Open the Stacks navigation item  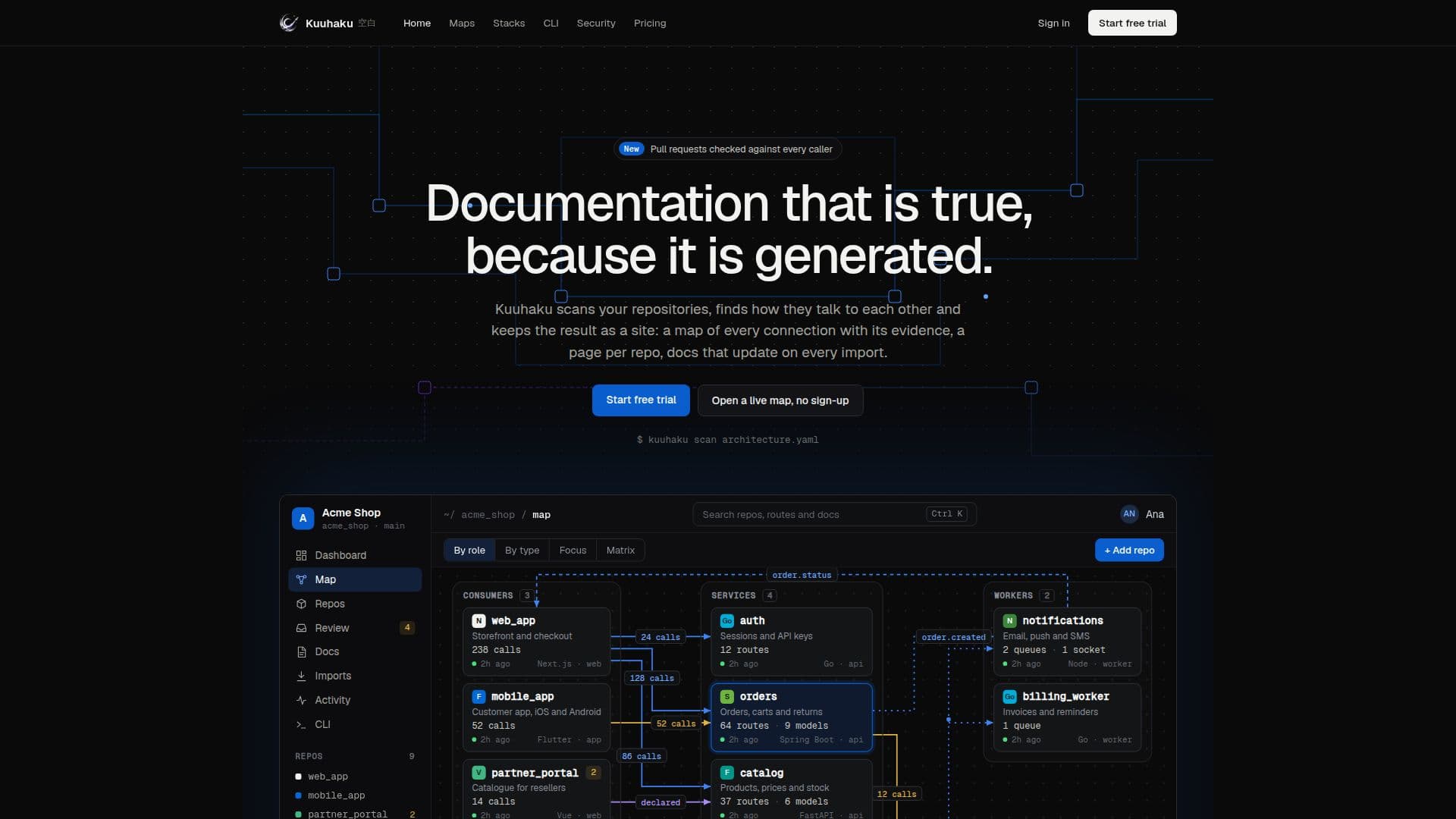(509, 23)
